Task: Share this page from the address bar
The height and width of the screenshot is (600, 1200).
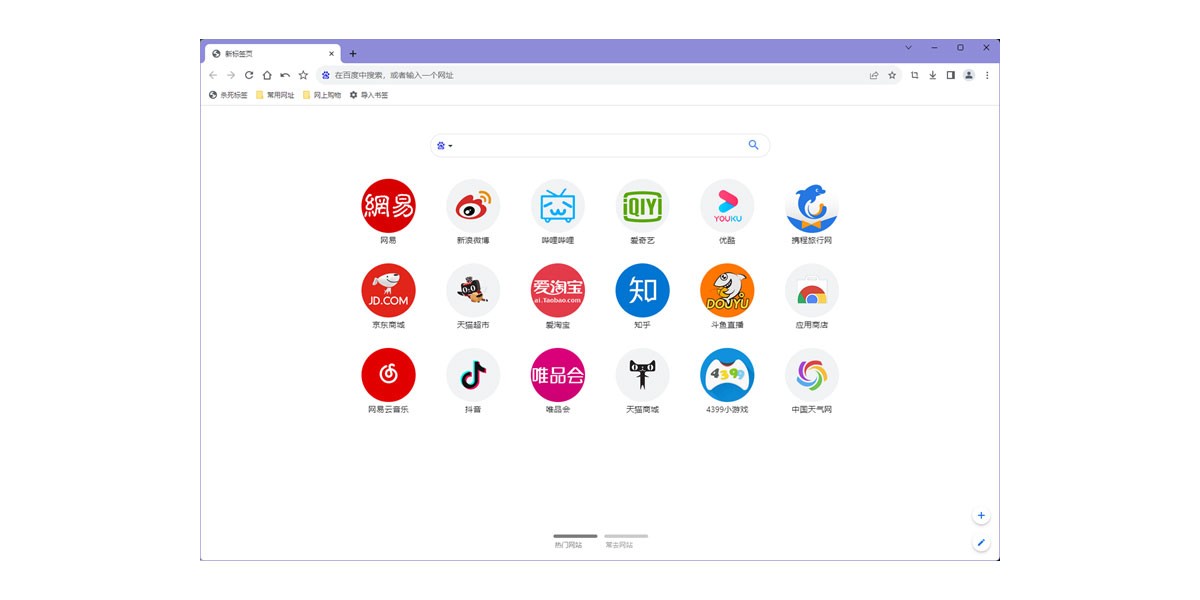Action: (x=874, y=75)
